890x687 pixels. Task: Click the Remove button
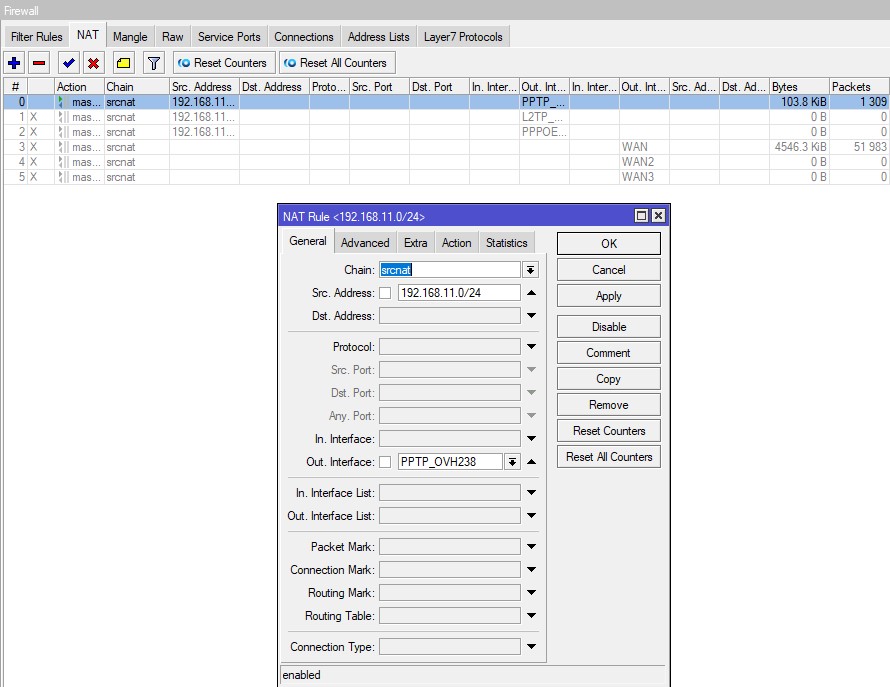(x=608, y=405)
